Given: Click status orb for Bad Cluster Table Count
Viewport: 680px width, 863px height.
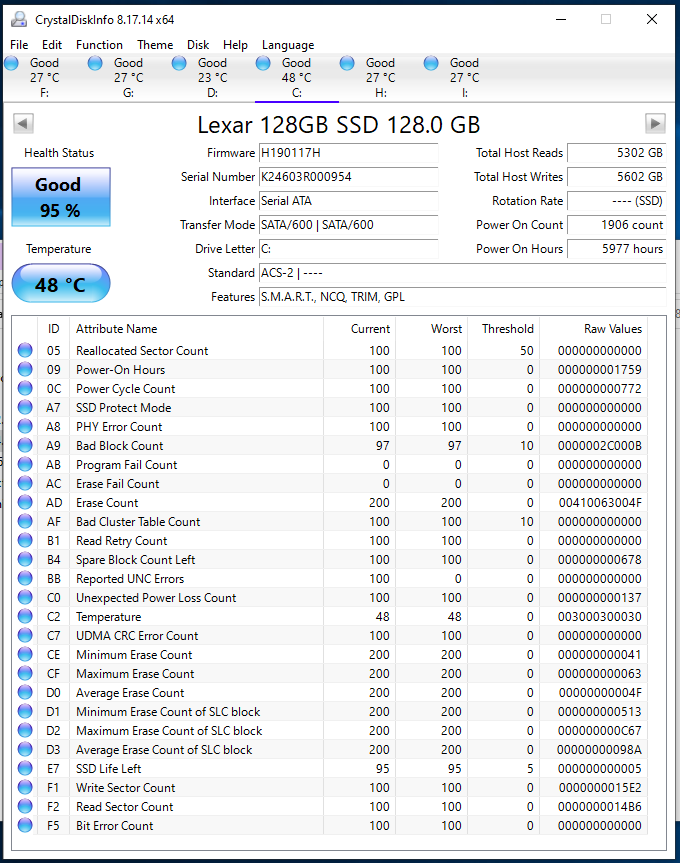Looking at the screenshot, I should click(x=25, y=521).
